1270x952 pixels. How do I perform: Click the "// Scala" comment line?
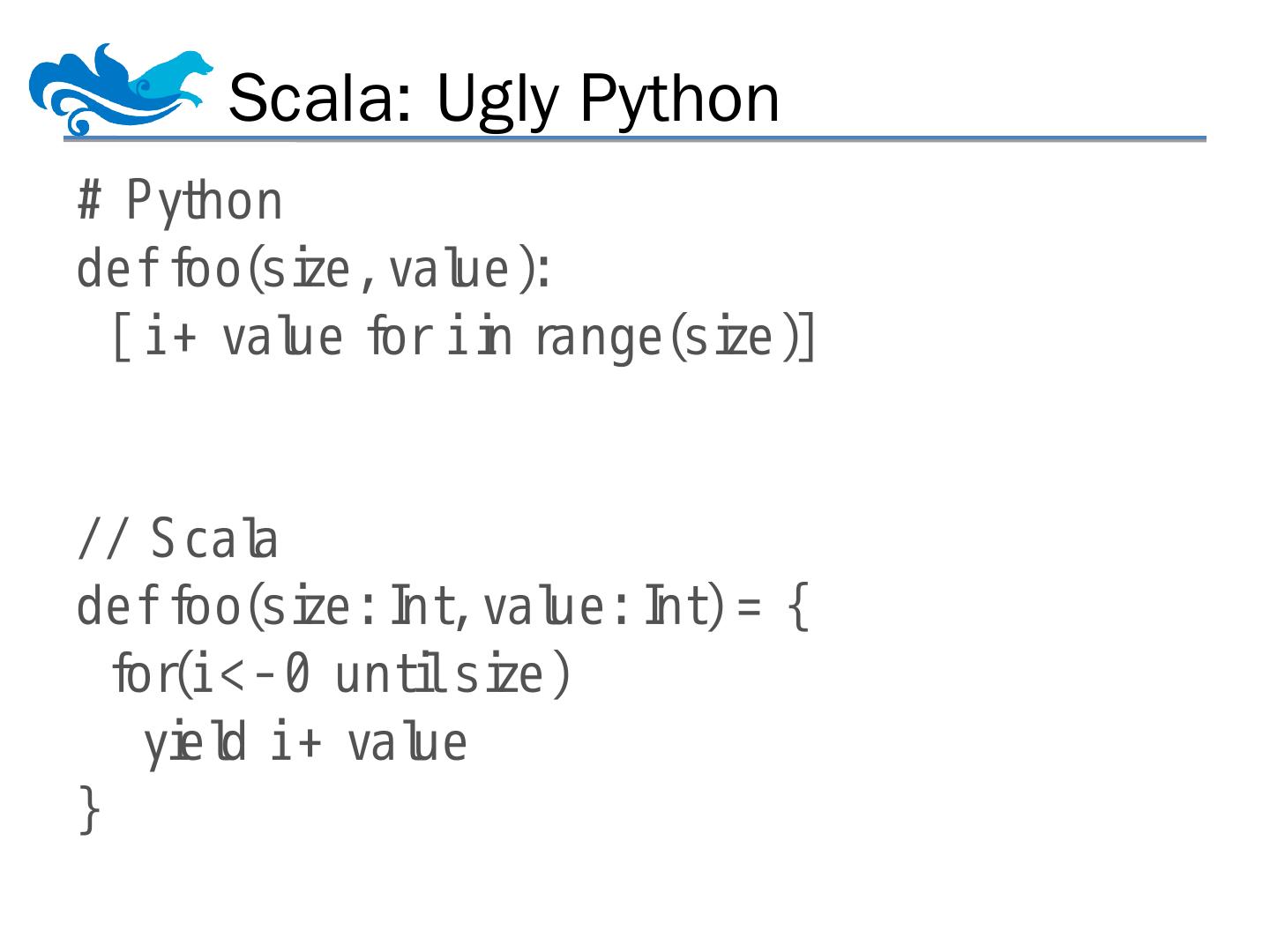[x=177, y=539]
